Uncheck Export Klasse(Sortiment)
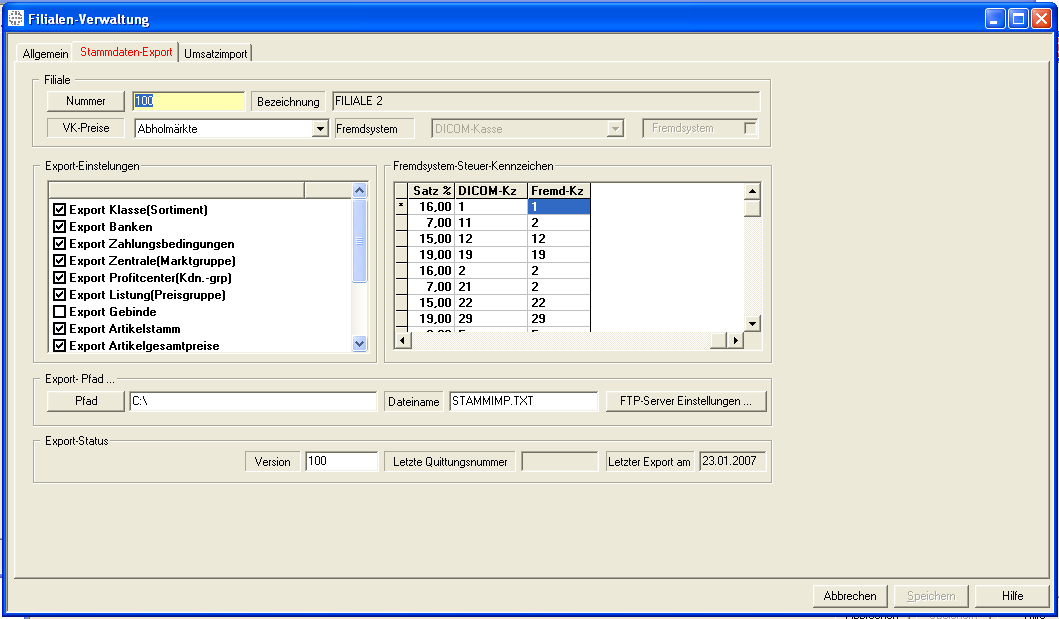This screenshot has height=619, width=1059. [59, 210]
